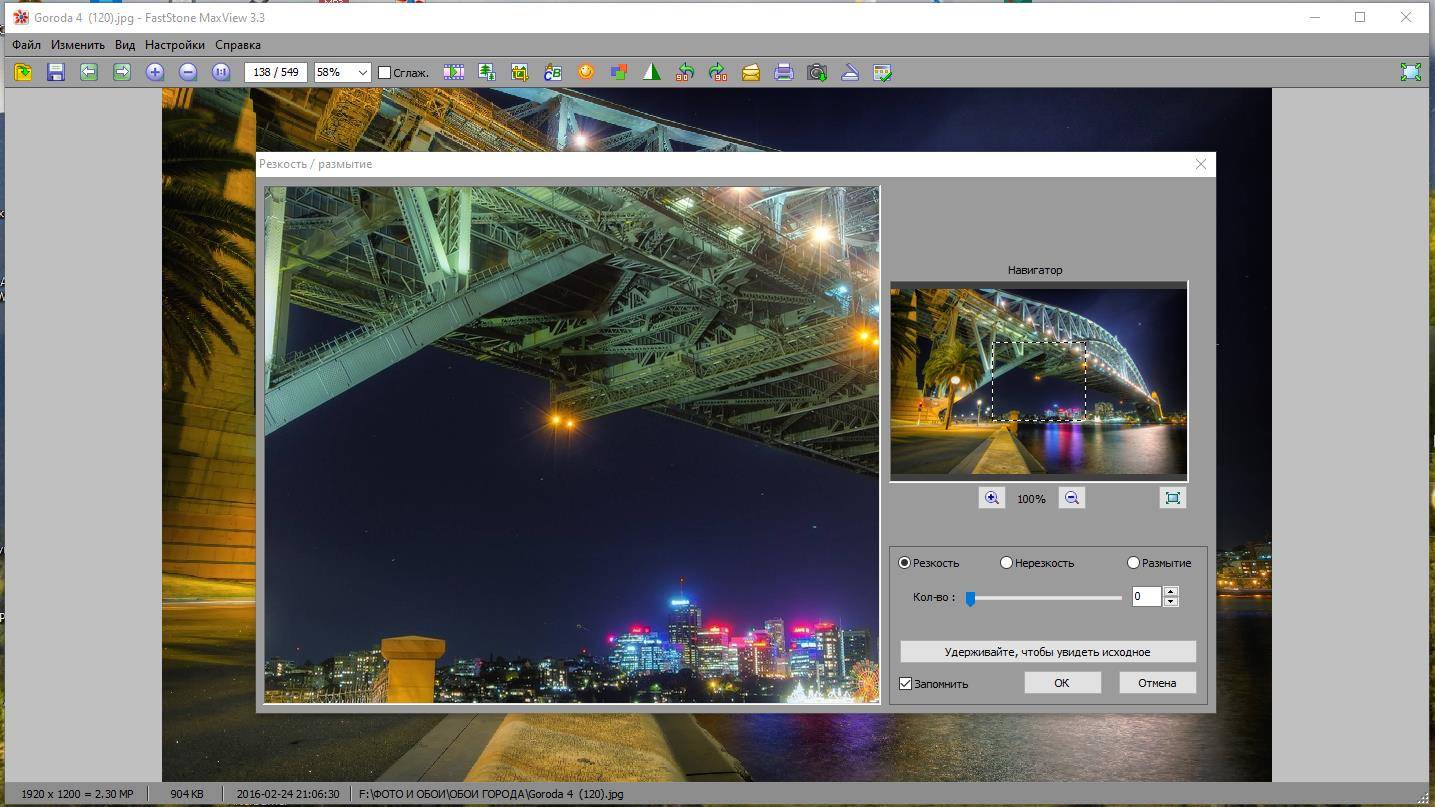The width and height of the screenshot is (1435, 807).
Task: Click the 1920 x 1200 dimensions status text
Action: click(77, 794)
